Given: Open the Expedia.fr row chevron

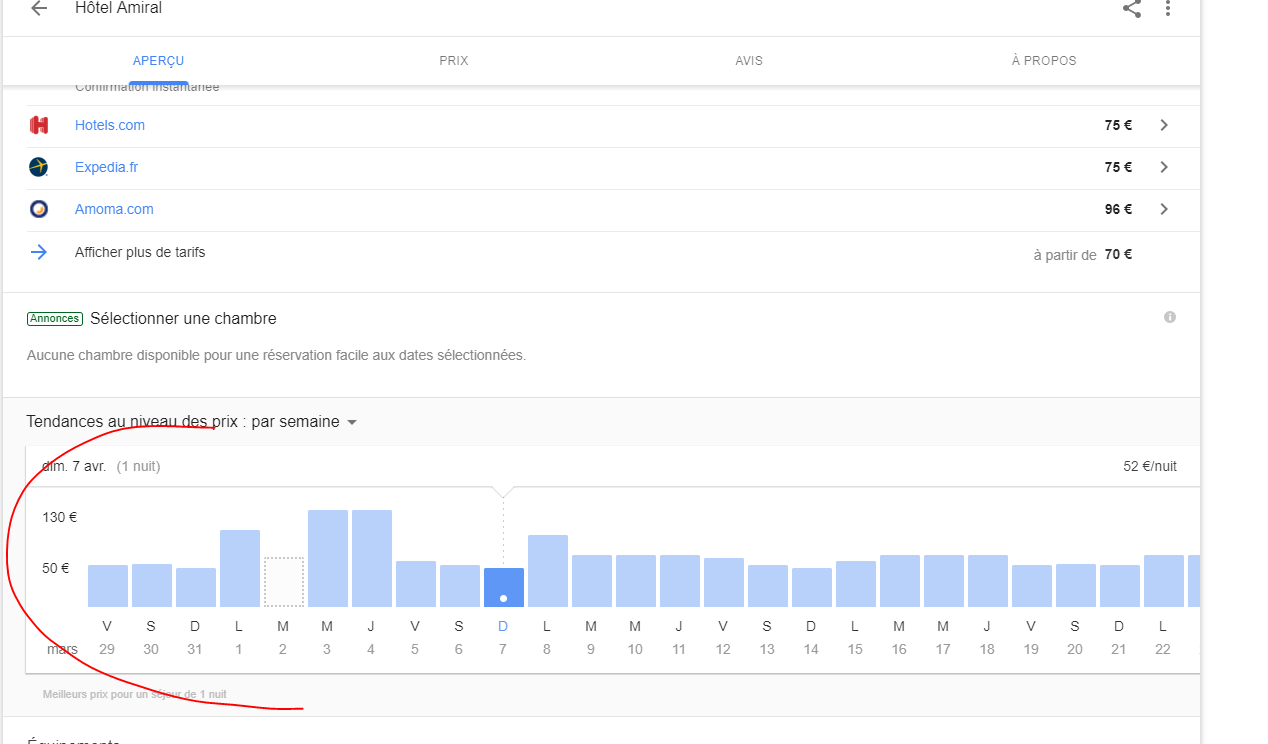Looking at the screenshot, I should 1164,167.
